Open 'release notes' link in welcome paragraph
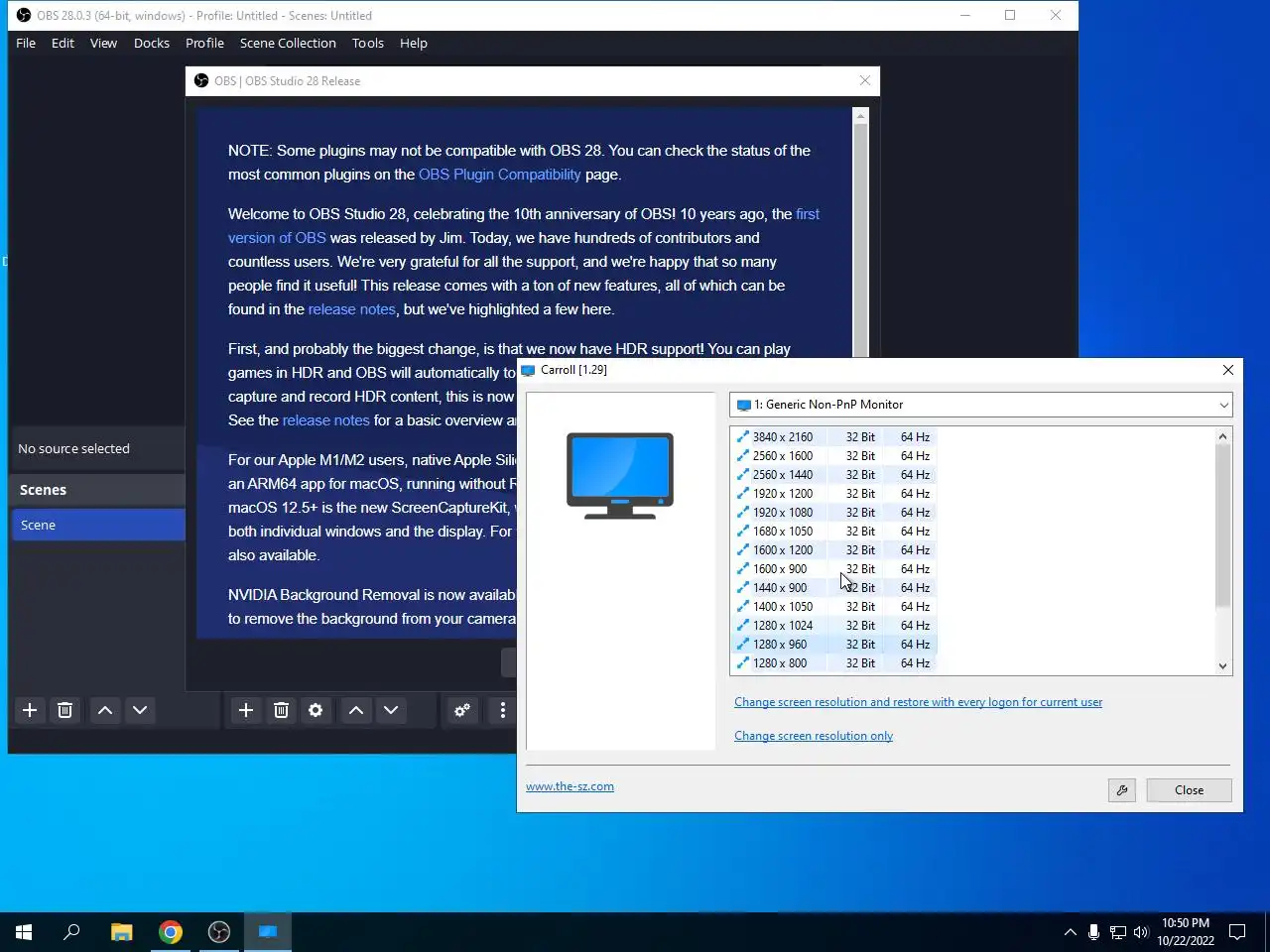Viewport: 1270px width, 952px height. click(351, 309)
